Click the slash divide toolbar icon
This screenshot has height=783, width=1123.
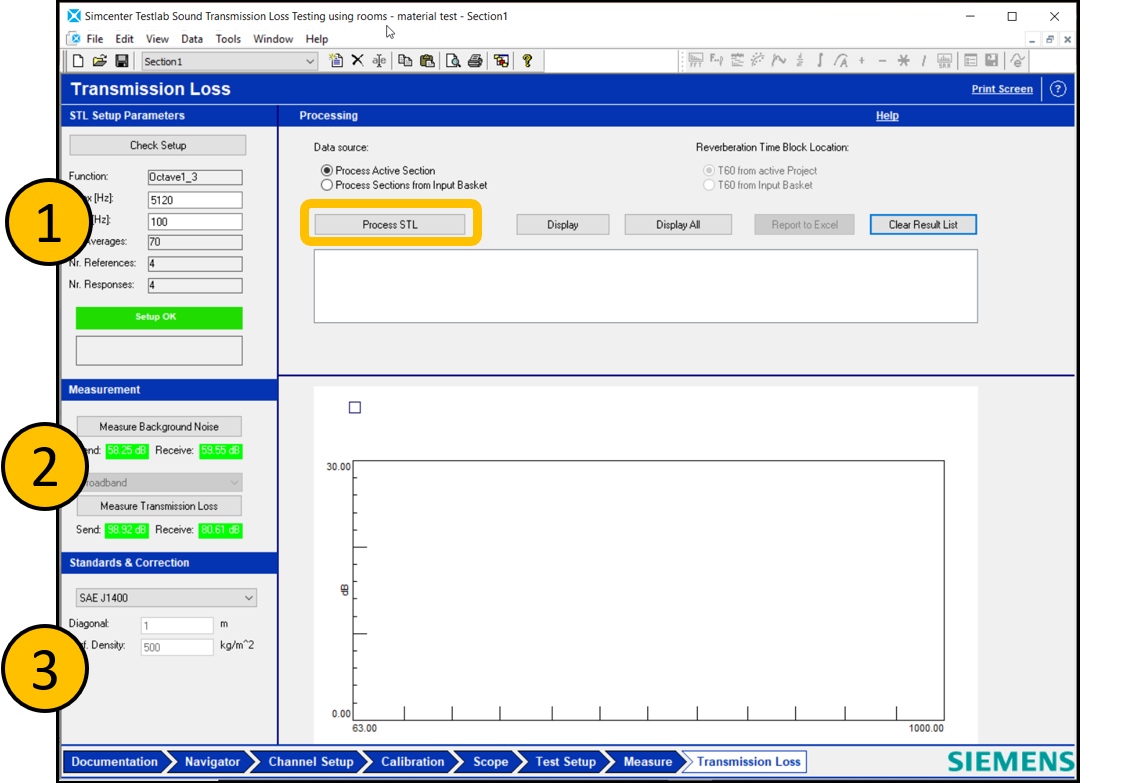click(924, 61)
